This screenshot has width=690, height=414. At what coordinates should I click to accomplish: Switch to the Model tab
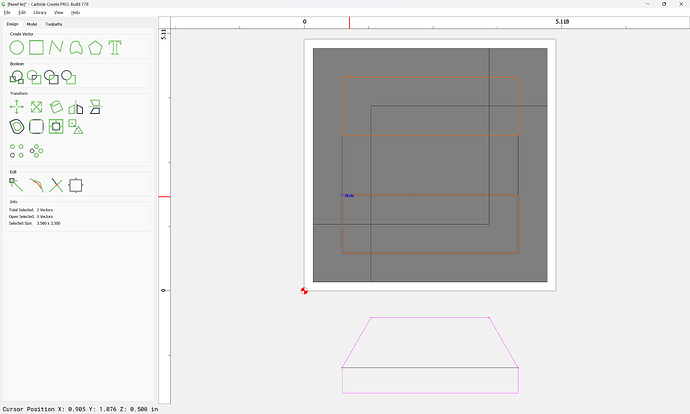(32, 24)
